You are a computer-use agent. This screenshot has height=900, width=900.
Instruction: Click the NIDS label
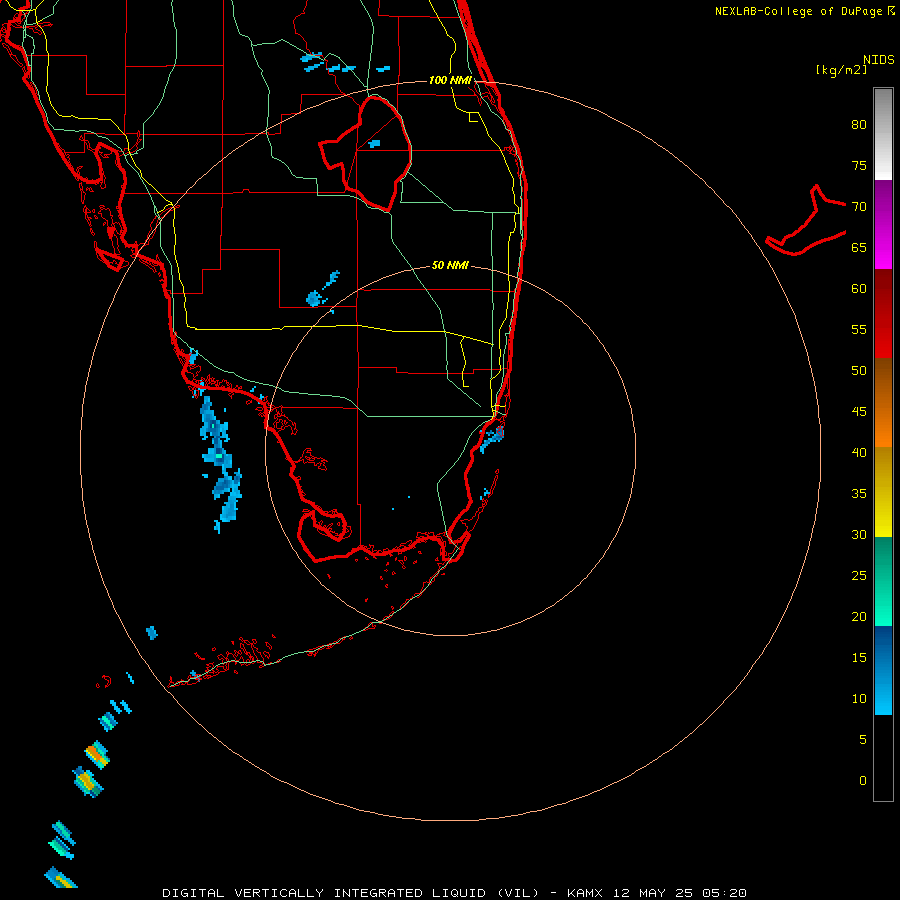[x=879, y=60]
